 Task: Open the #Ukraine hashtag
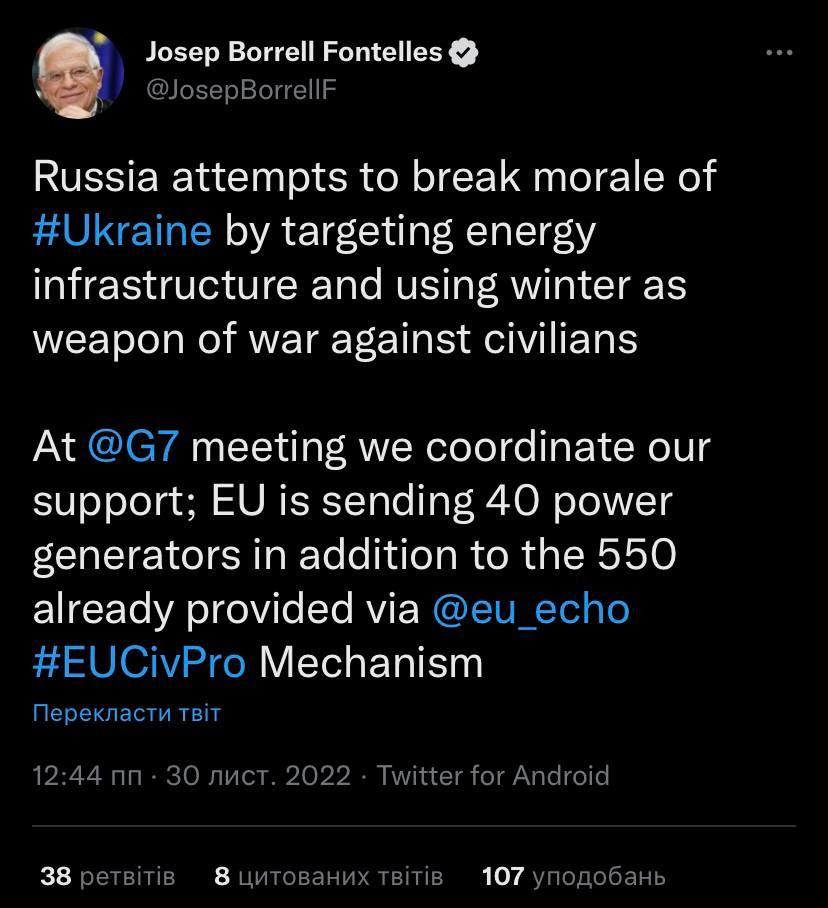122,231
